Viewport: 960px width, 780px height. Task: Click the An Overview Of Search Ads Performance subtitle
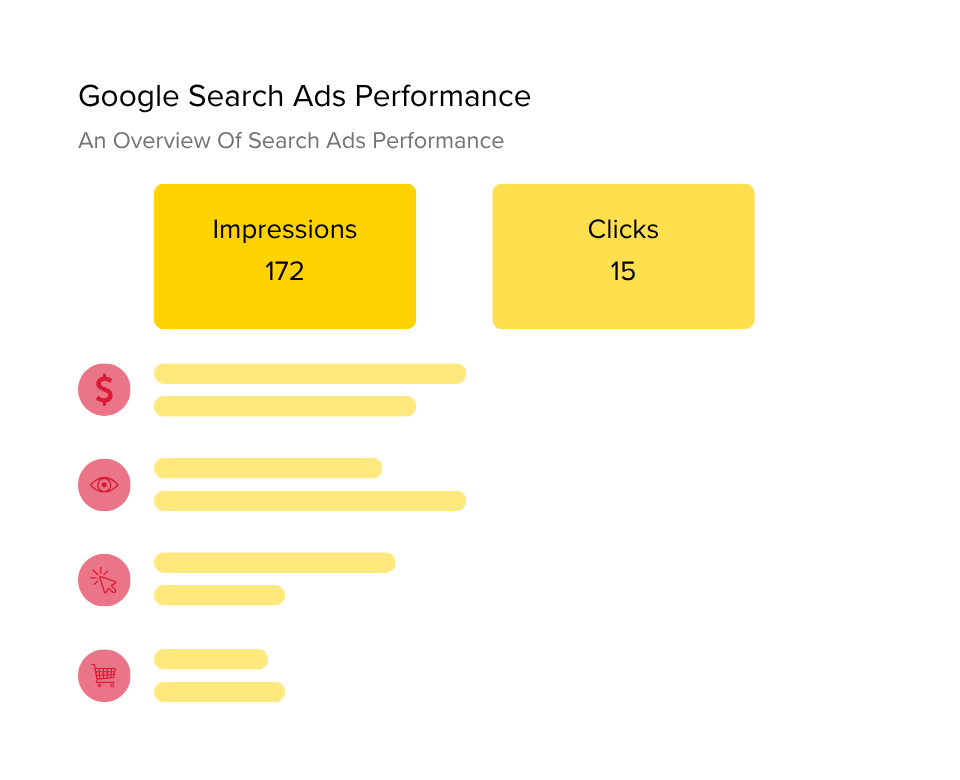pos(291,141)
